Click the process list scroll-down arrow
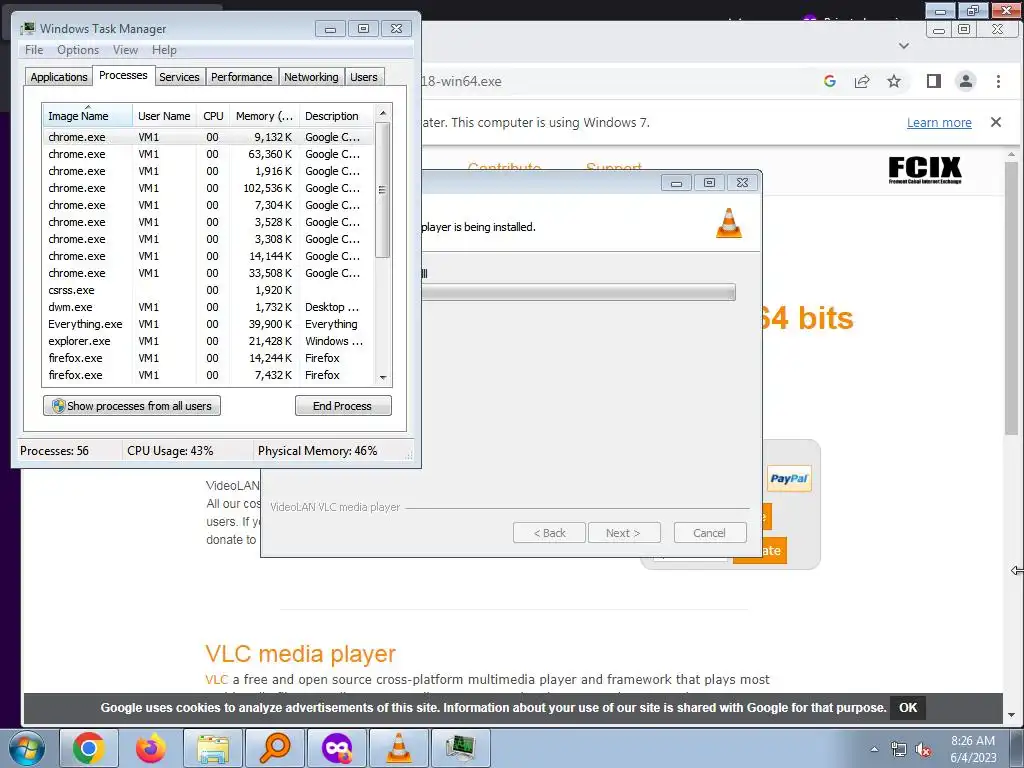This screenshot has width=1024, height=768. 383,377
